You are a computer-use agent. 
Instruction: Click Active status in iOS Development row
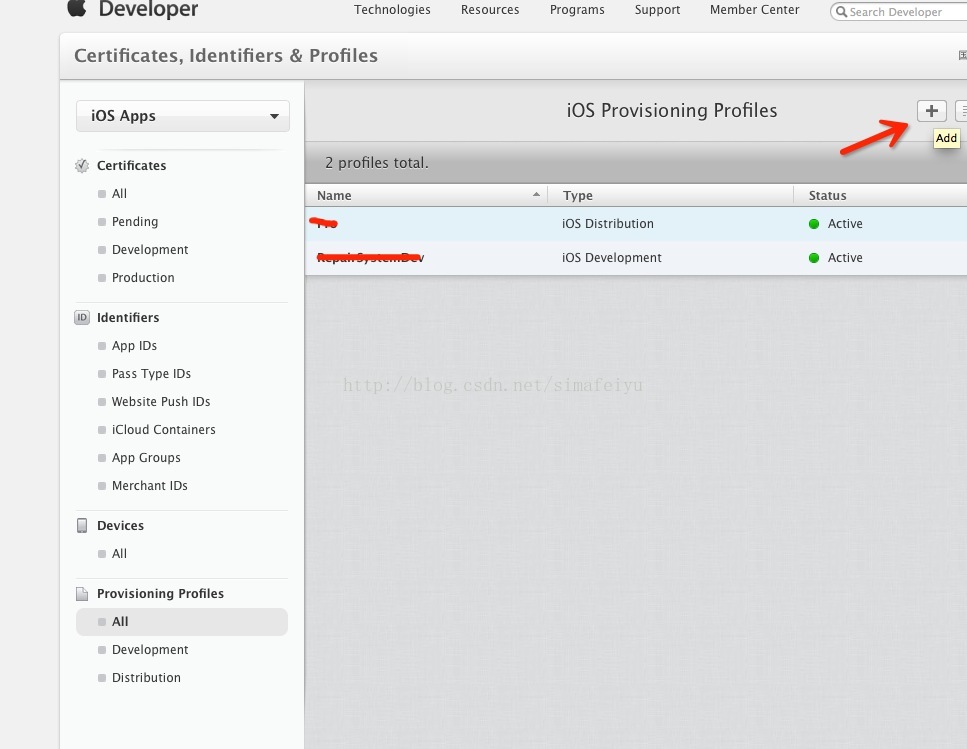(845, 258)
